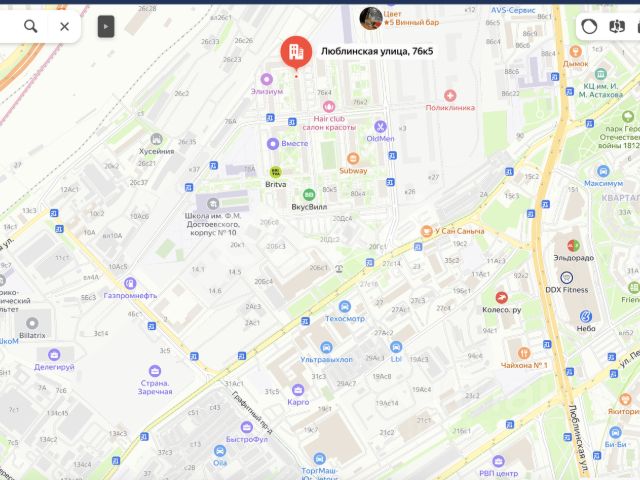Click the Britva green marker
The image size is (640, 480).
point(276,172)
